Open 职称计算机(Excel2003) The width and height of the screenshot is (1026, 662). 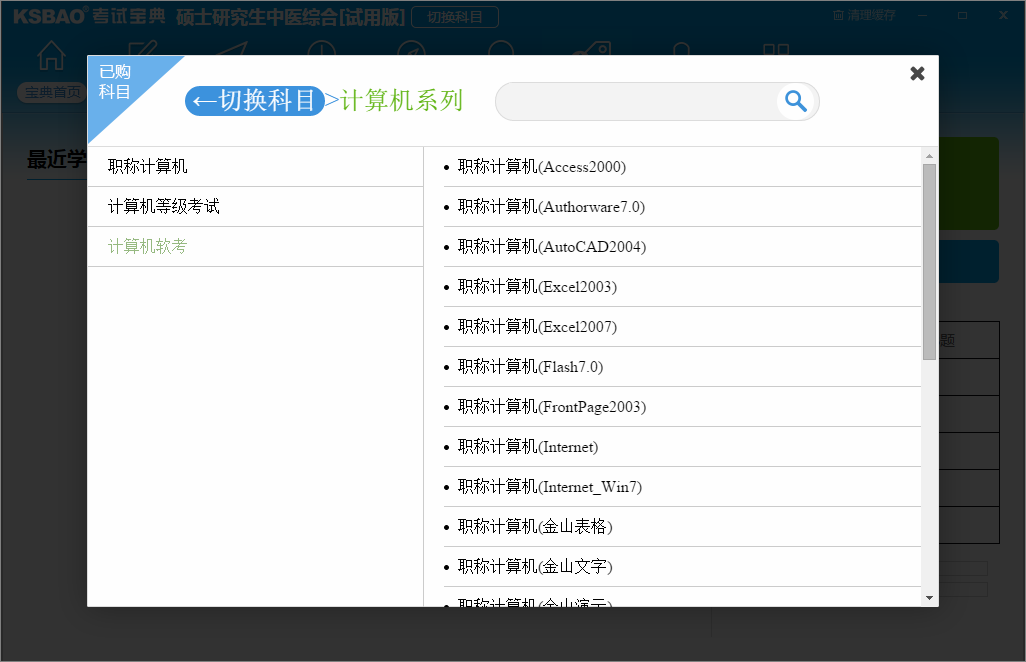682,287
